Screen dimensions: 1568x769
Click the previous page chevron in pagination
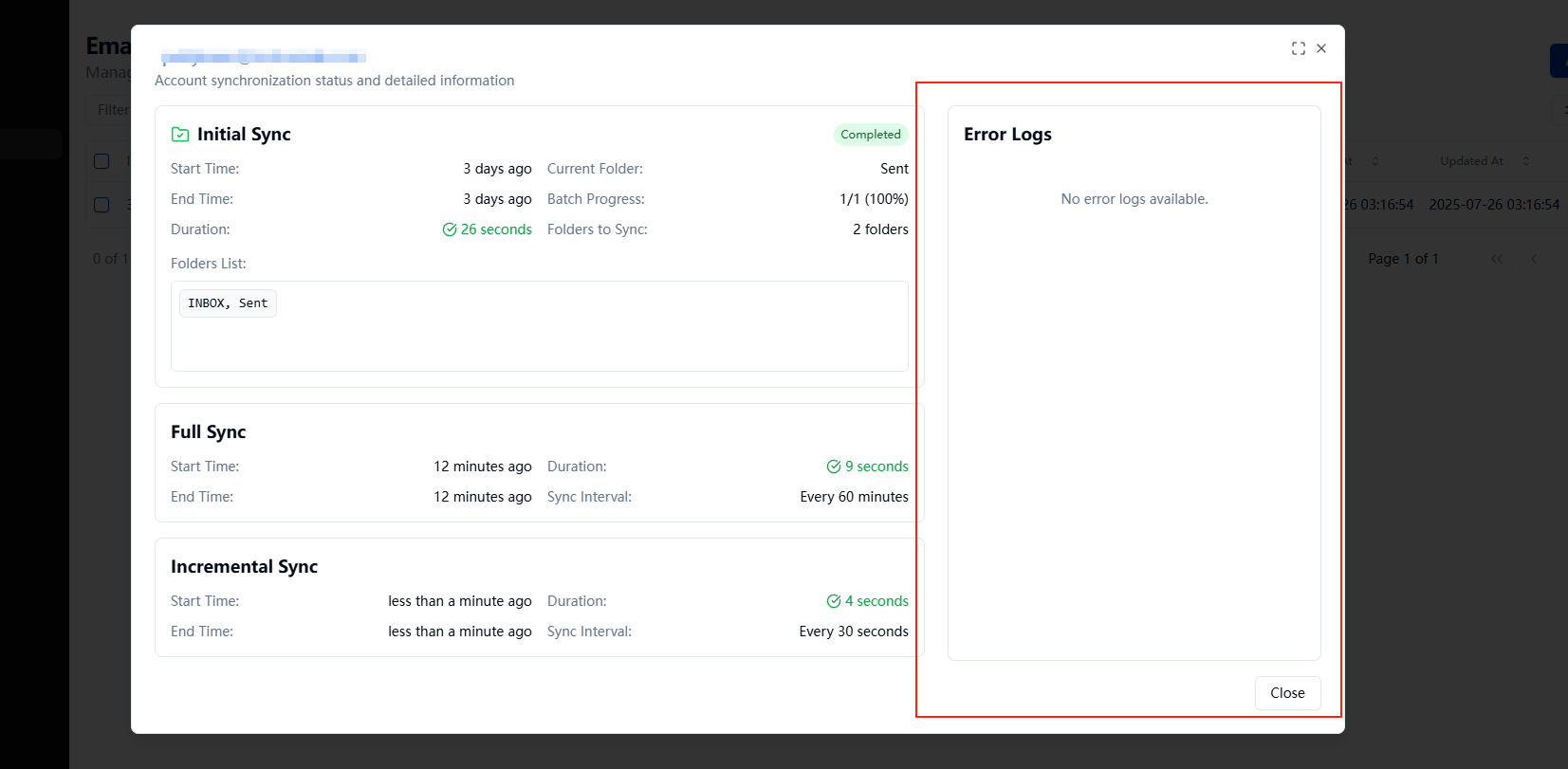pyautogui.click(x=1534, y=259)
